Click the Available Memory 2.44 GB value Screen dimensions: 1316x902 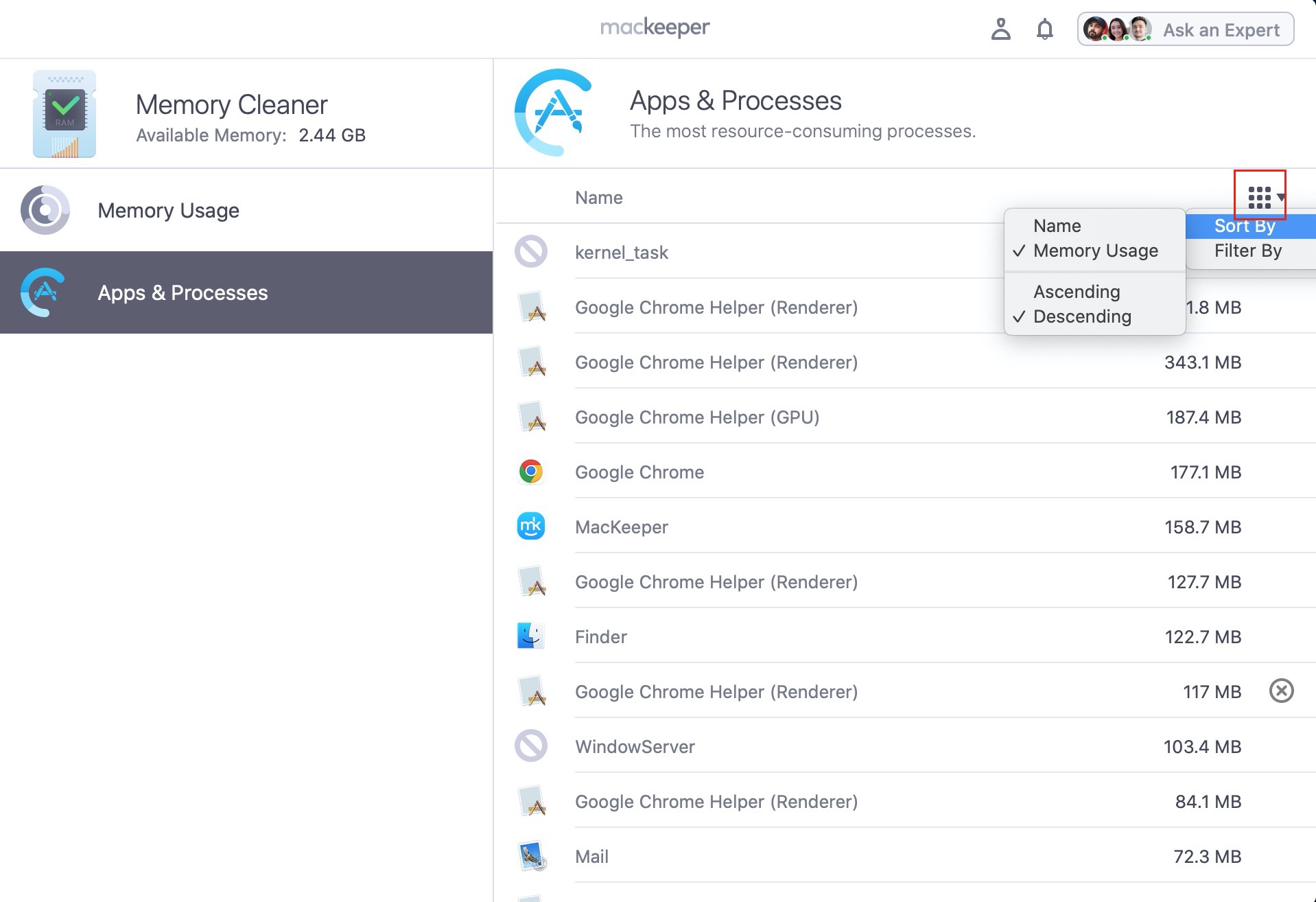coord(332,135)
